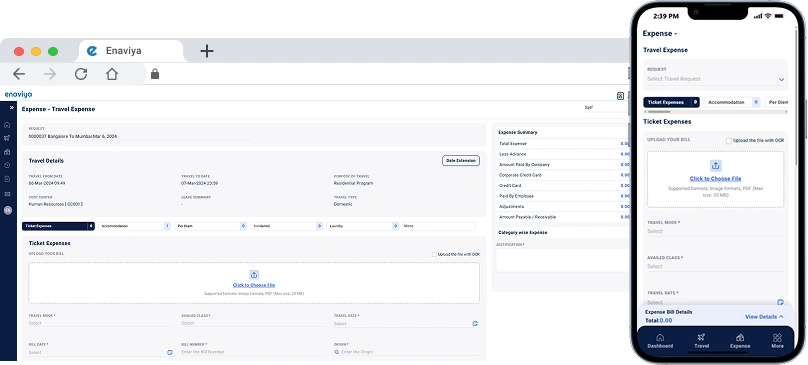Viewport: 808px width, 365px height.
Task: Open the browser home page icon
Action: tap(112, 74)
